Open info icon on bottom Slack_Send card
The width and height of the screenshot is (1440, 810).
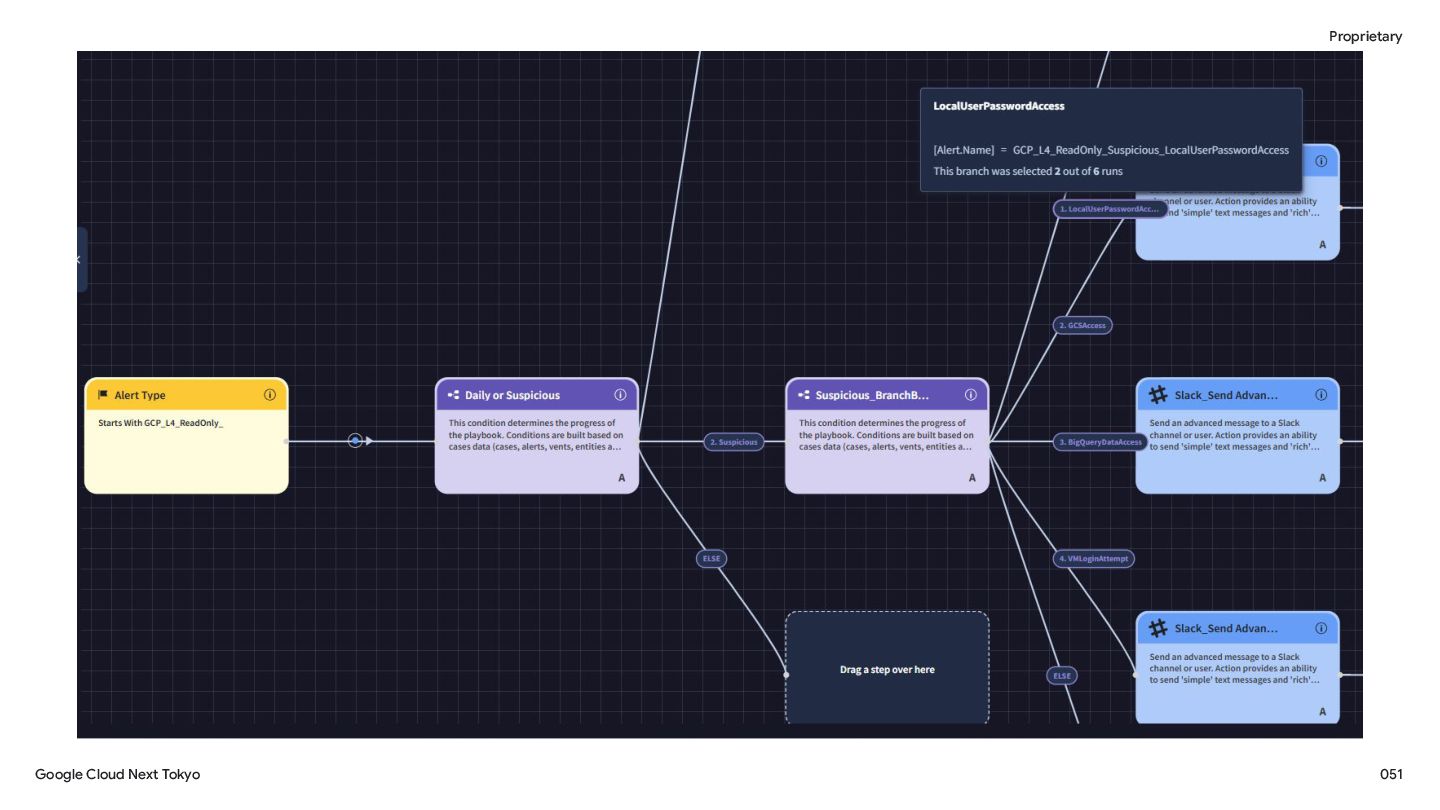click(1321, 628)
